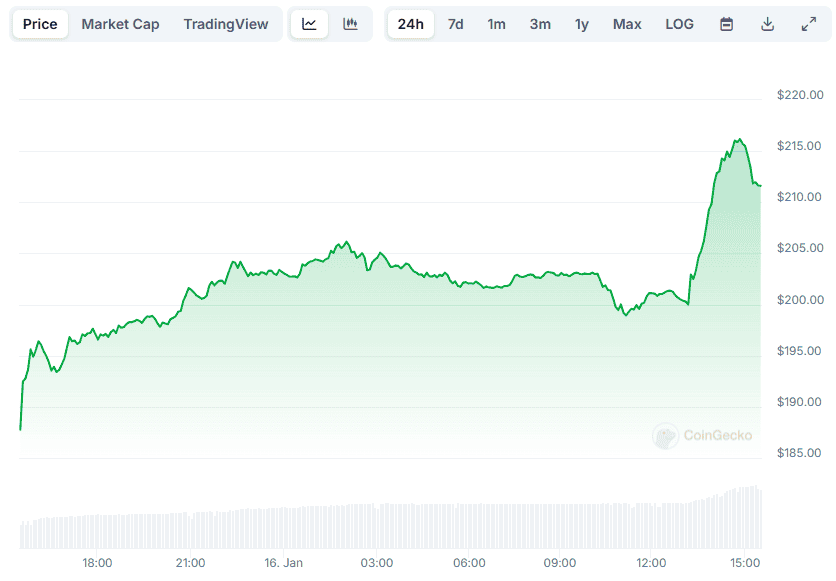Click the 16. Jan date axis label

click(283, 563)
